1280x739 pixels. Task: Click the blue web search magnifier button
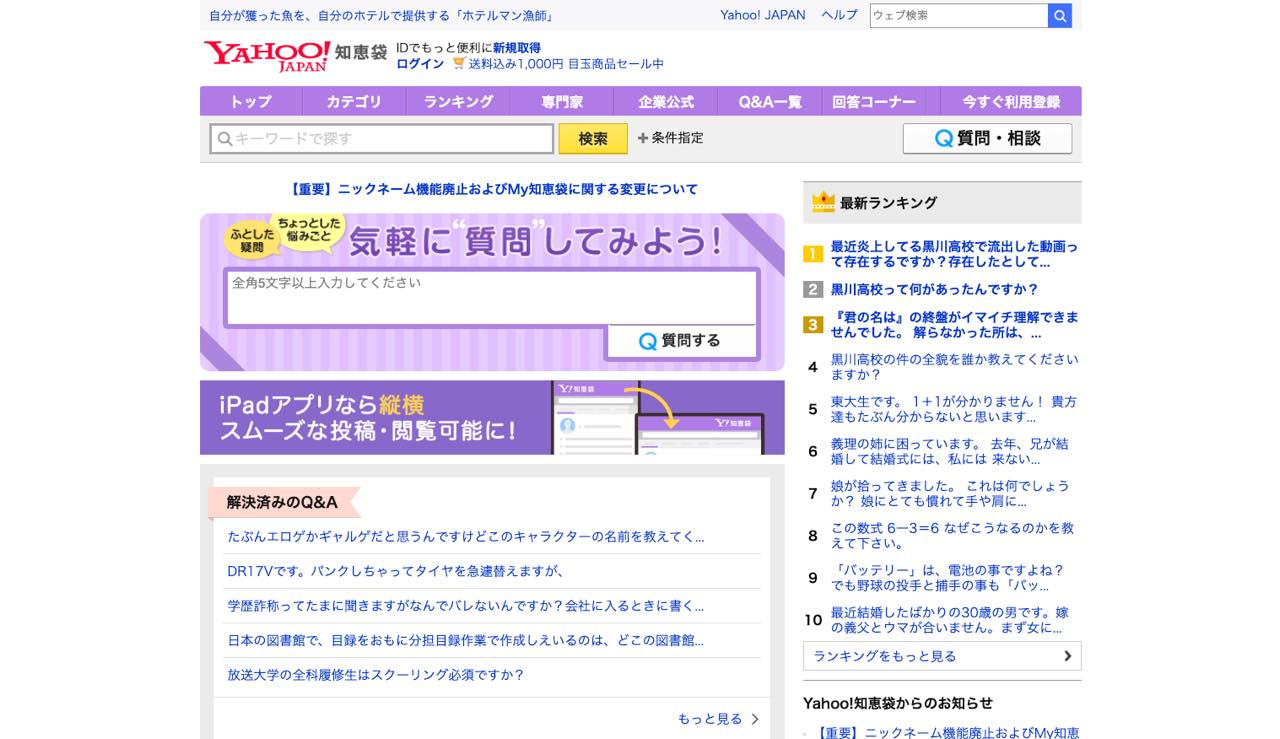[1060, 16]
